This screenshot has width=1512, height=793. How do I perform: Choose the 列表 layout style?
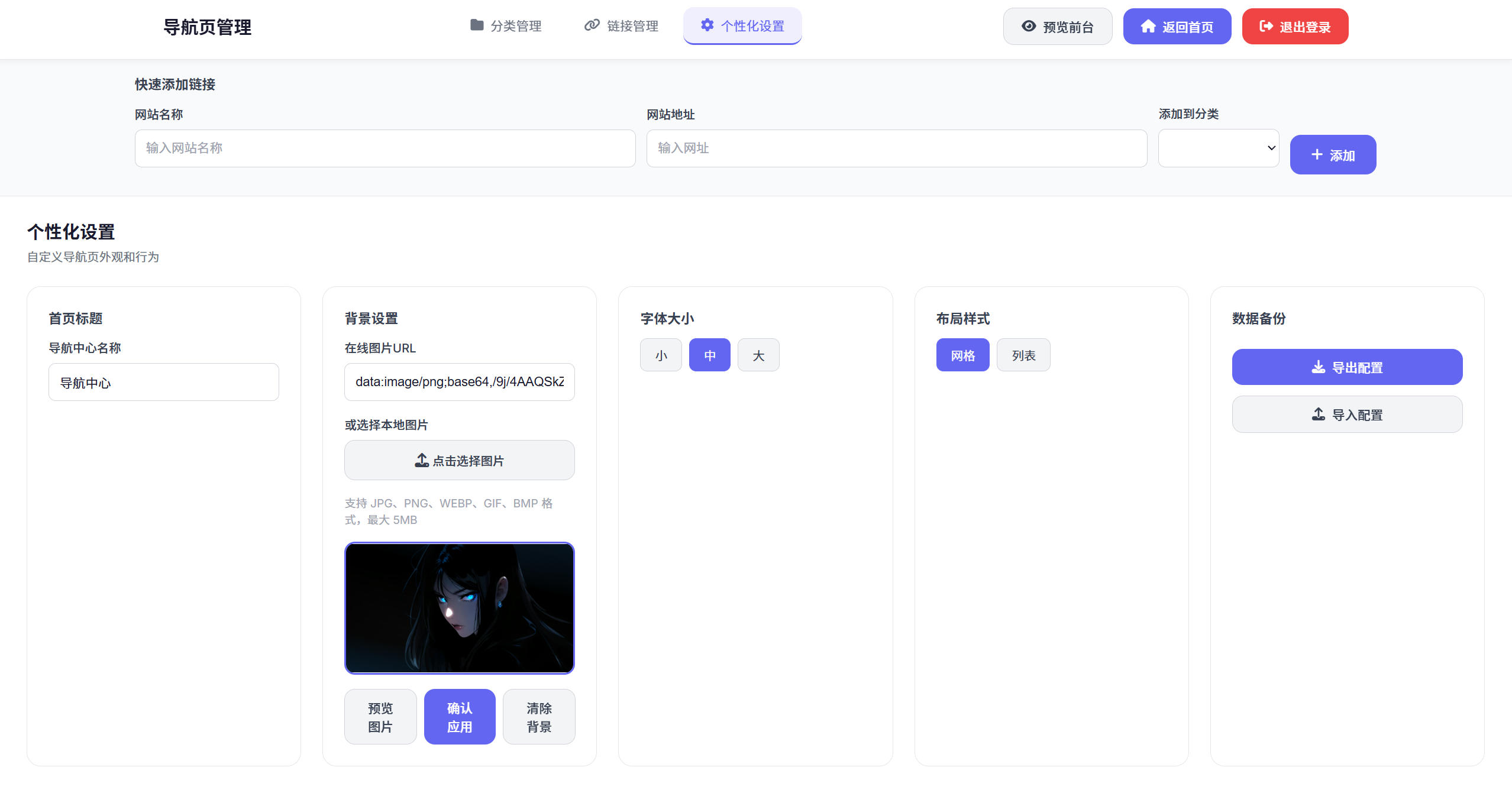click(x=1023, y=355)
